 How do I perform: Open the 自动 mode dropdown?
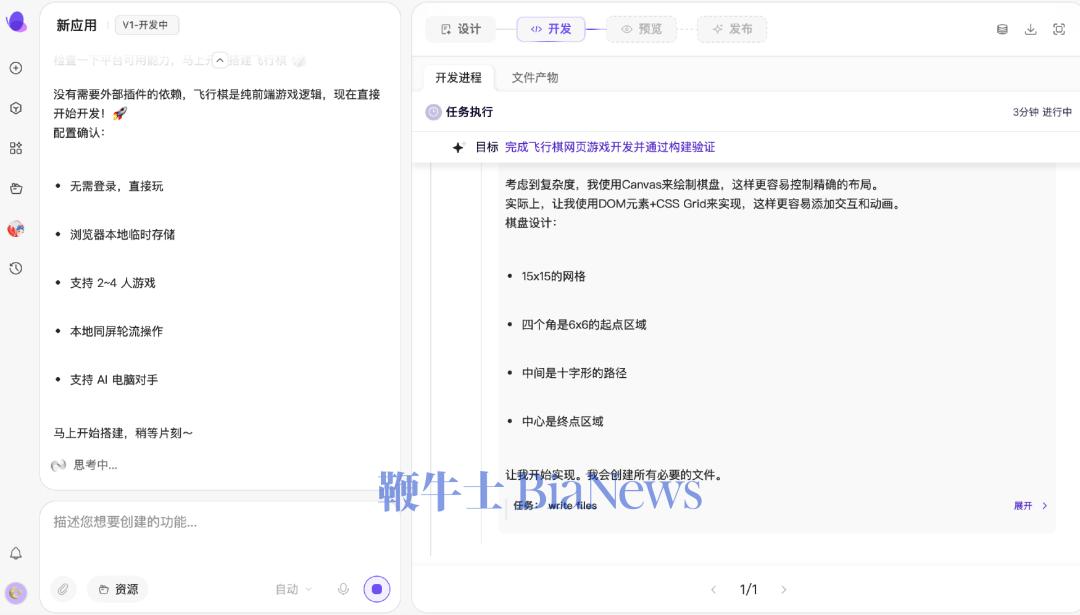point(293,590)
